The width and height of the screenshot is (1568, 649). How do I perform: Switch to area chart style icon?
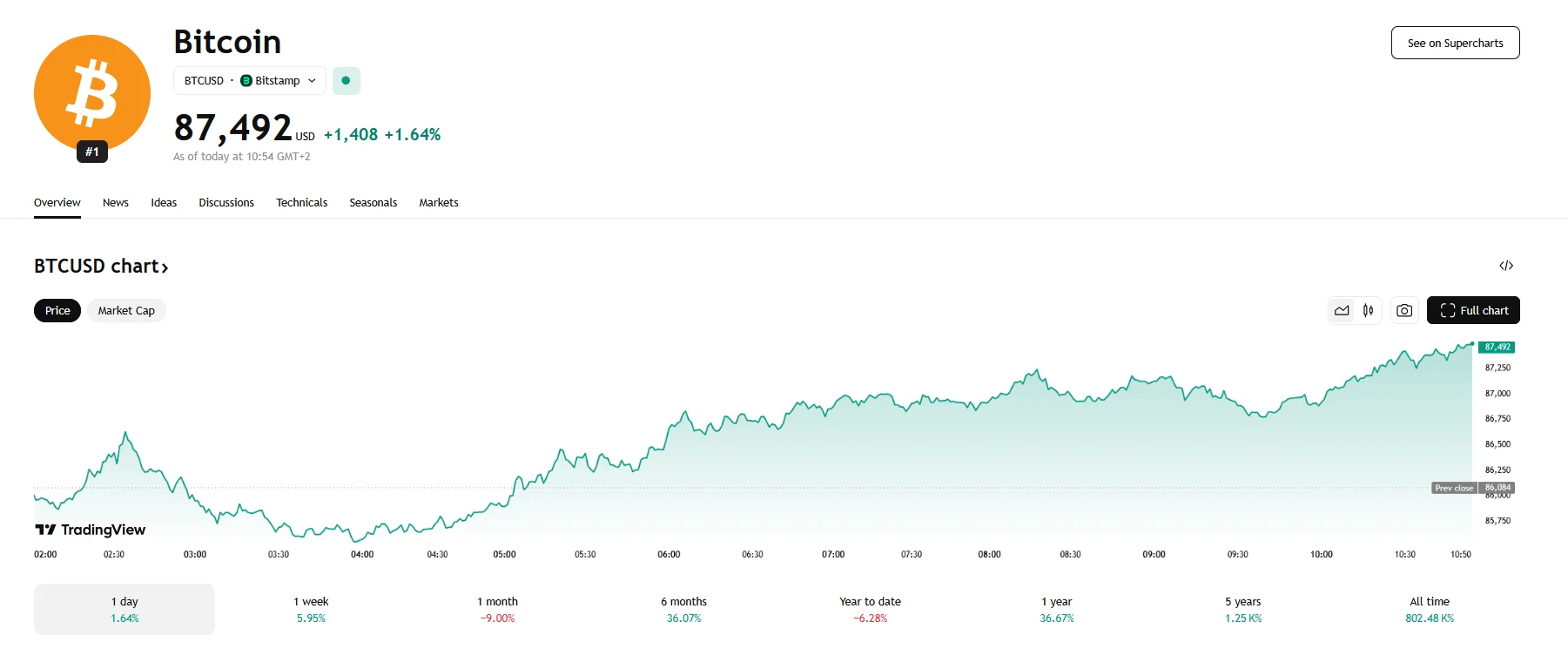pyautogui.click(x=1342, y=310)
